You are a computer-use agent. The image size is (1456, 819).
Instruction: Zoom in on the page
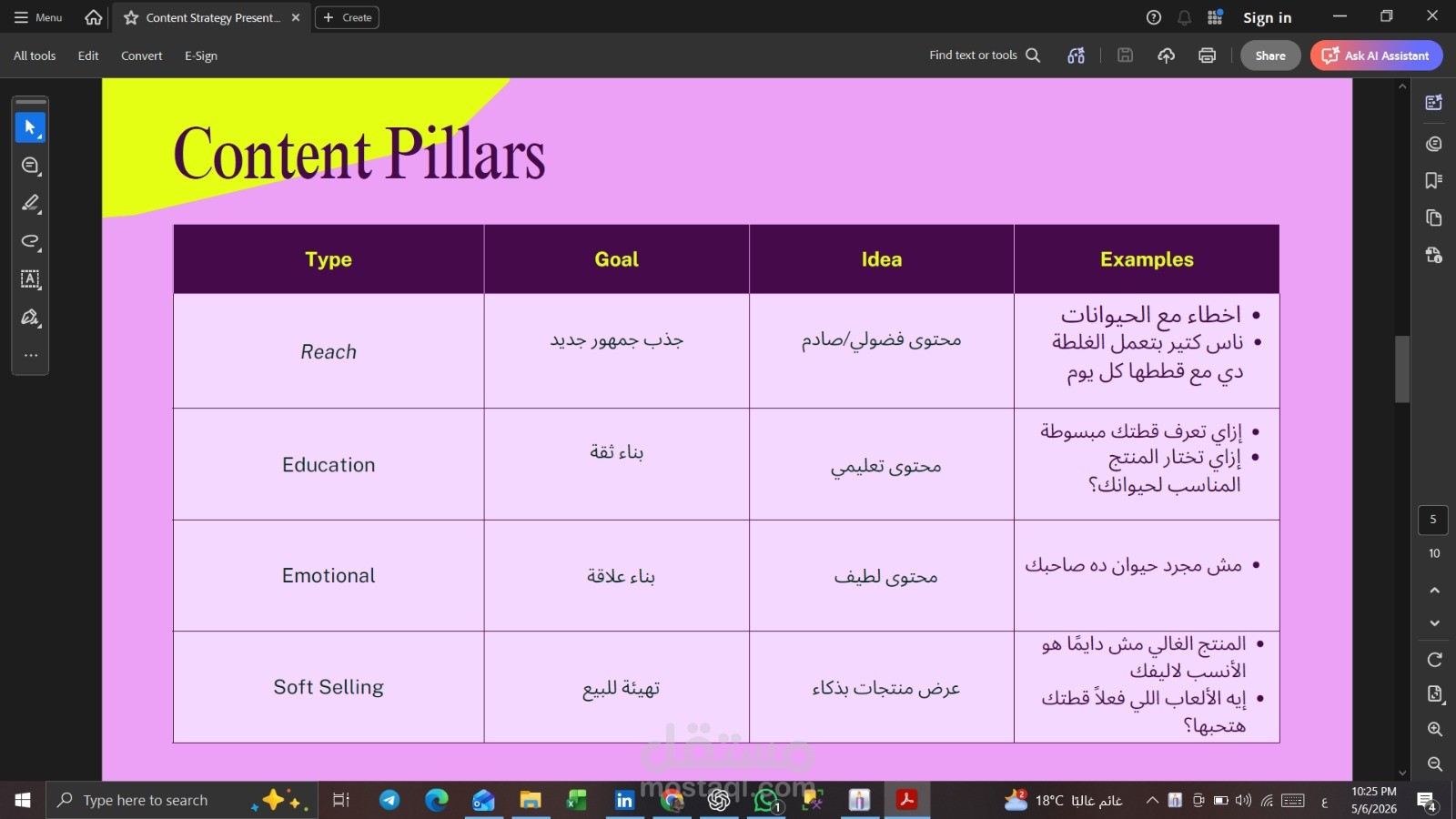tap(1434, 729)
